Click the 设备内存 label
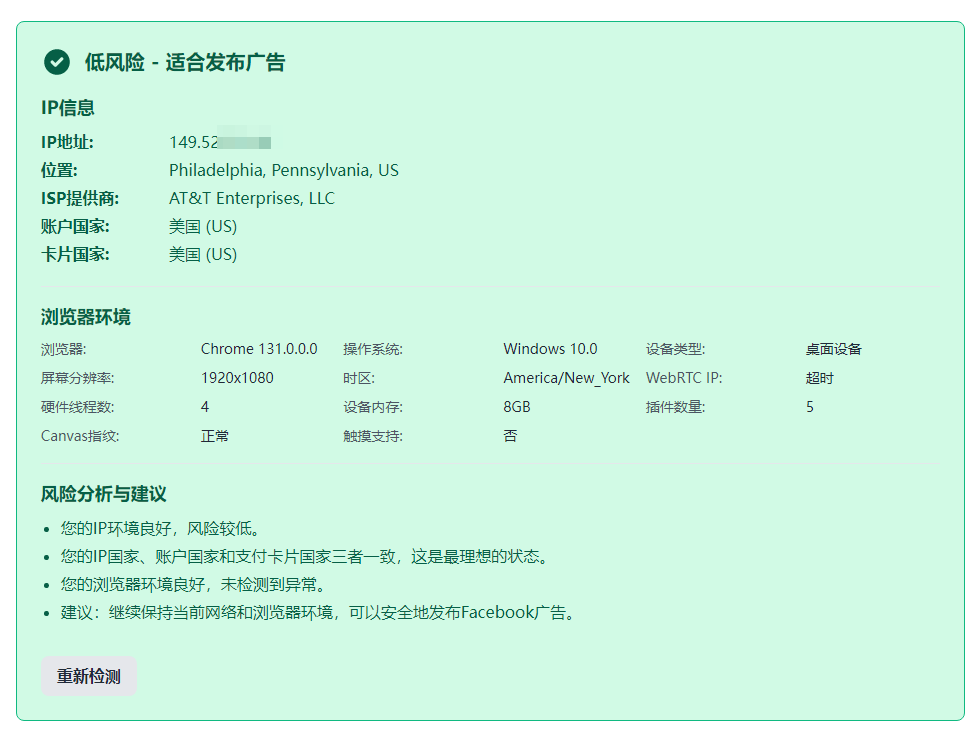This screenshot has height=743, width=976. 373,407
